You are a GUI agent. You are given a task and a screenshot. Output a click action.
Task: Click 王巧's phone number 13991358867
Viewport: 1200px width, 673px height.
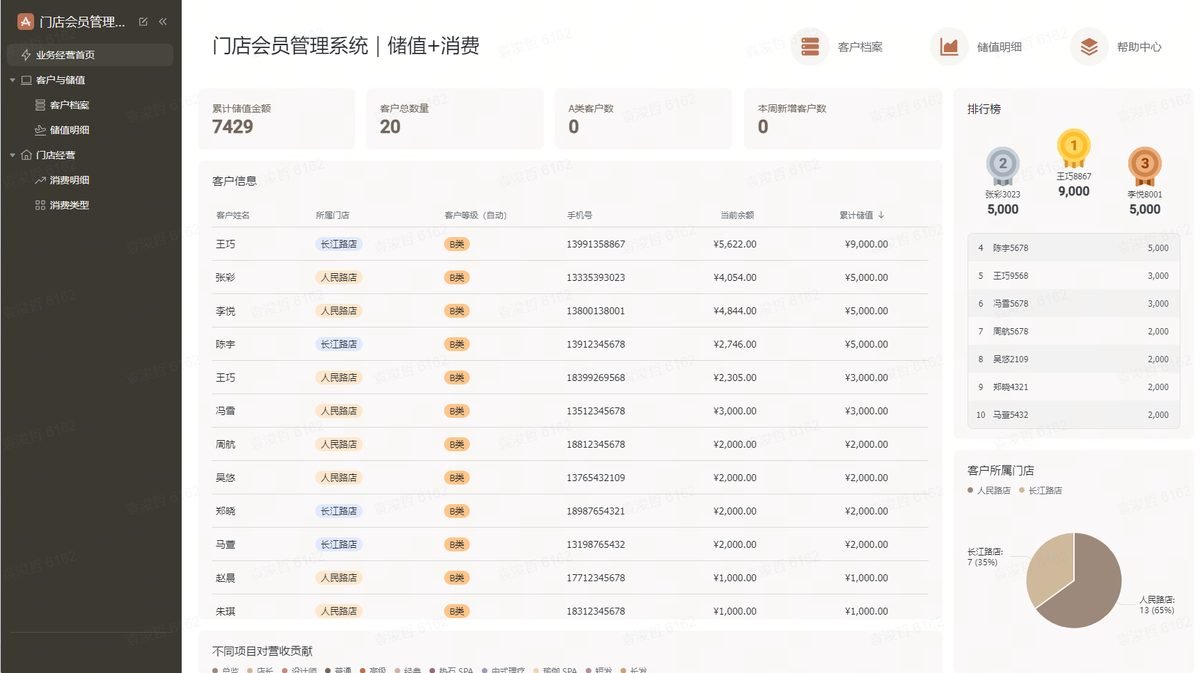tap(596, 244)
